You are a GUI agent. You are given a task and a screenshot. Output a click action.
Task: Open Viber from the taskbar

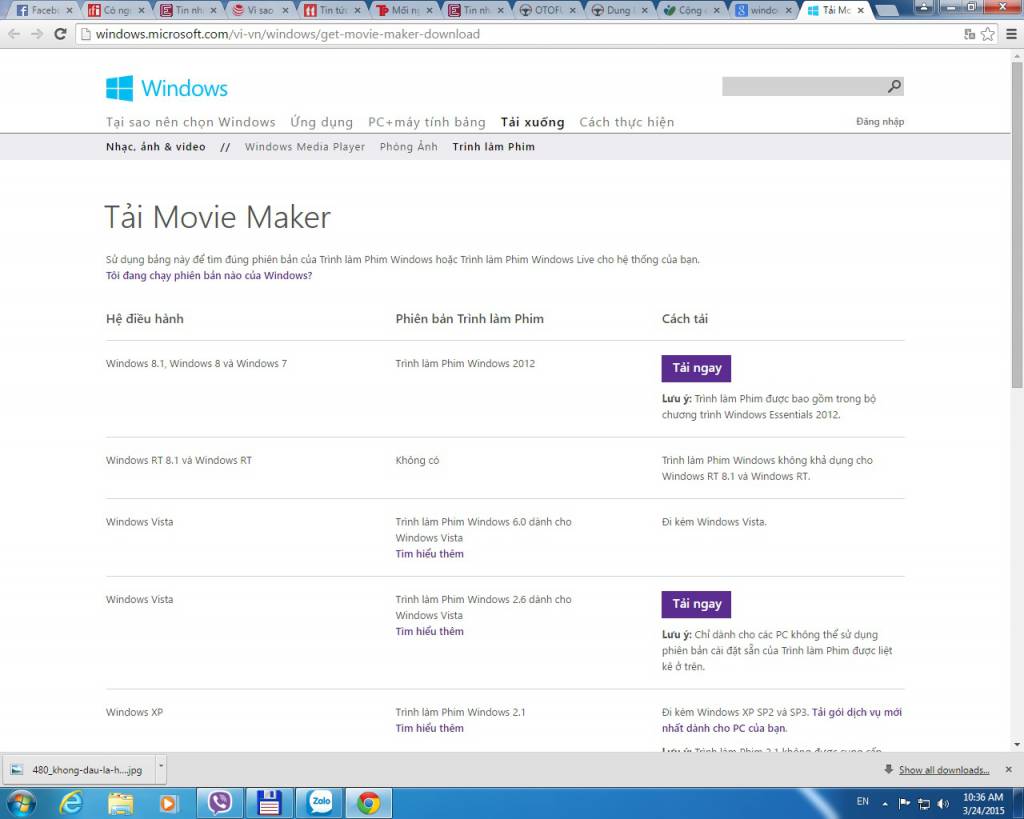point(220,803)
